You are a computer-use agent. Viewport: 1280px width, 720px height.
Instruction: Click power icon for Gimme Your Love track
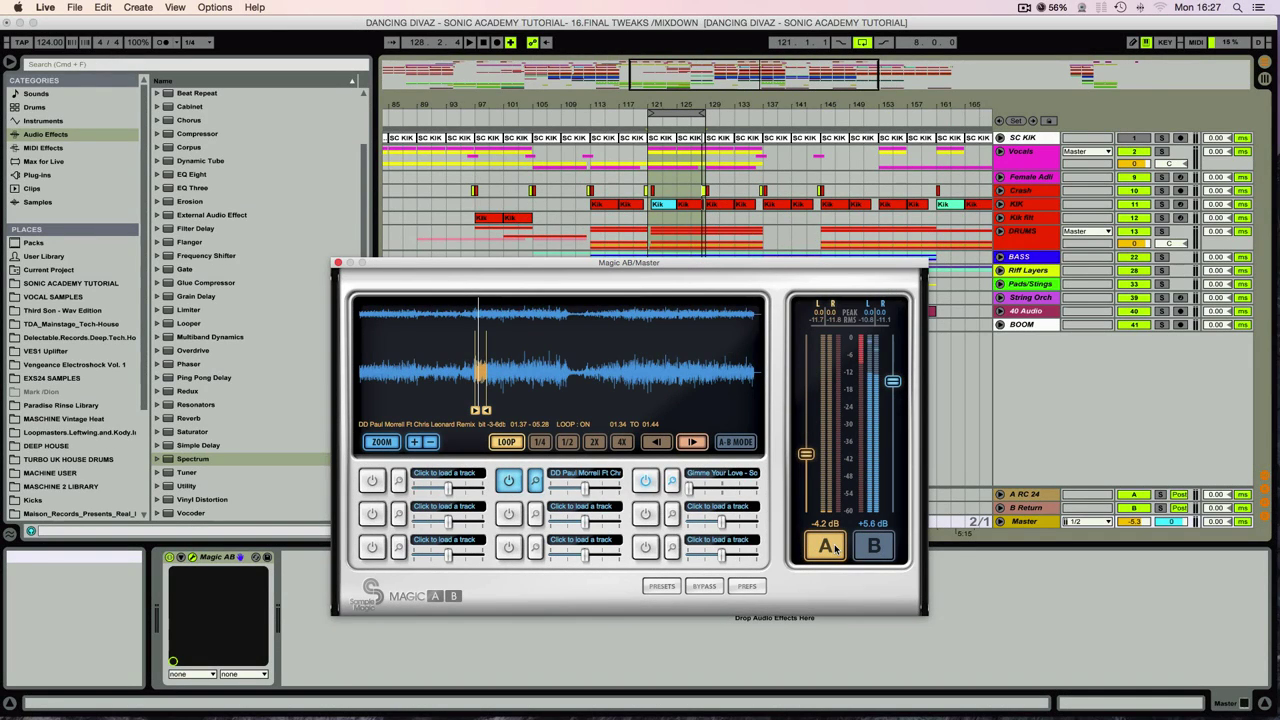click(x=645, y=481)
